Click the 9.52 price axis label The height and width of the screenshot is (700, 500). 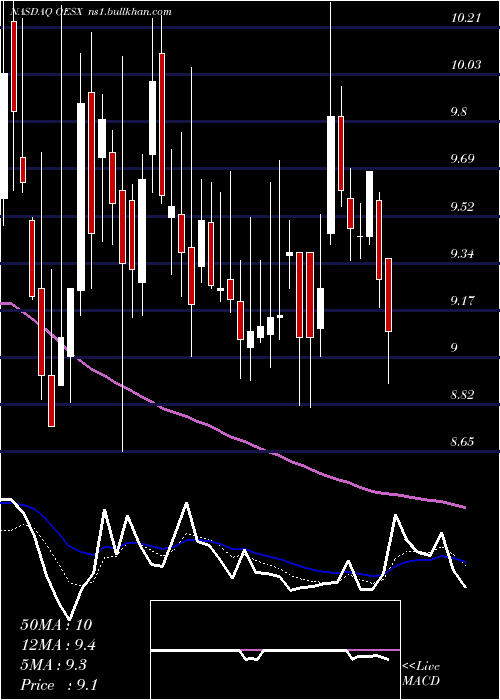pyautogui.click(x=462, y=207)
